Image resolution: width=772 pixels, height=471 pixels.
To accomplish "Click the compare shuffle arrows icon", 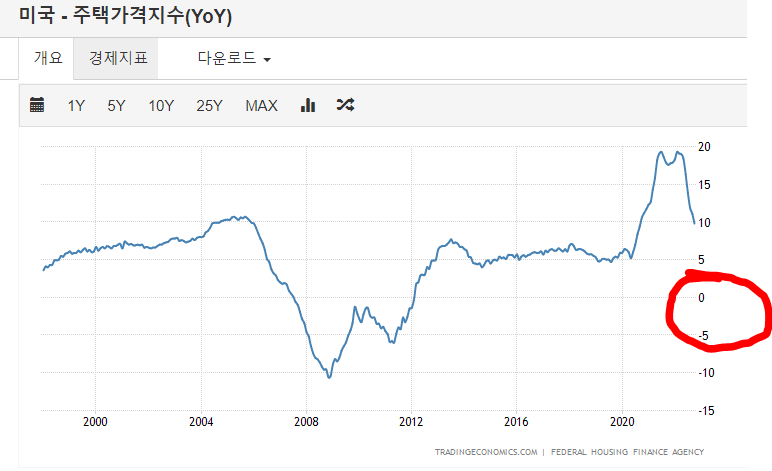I will (x=345, y=104).
